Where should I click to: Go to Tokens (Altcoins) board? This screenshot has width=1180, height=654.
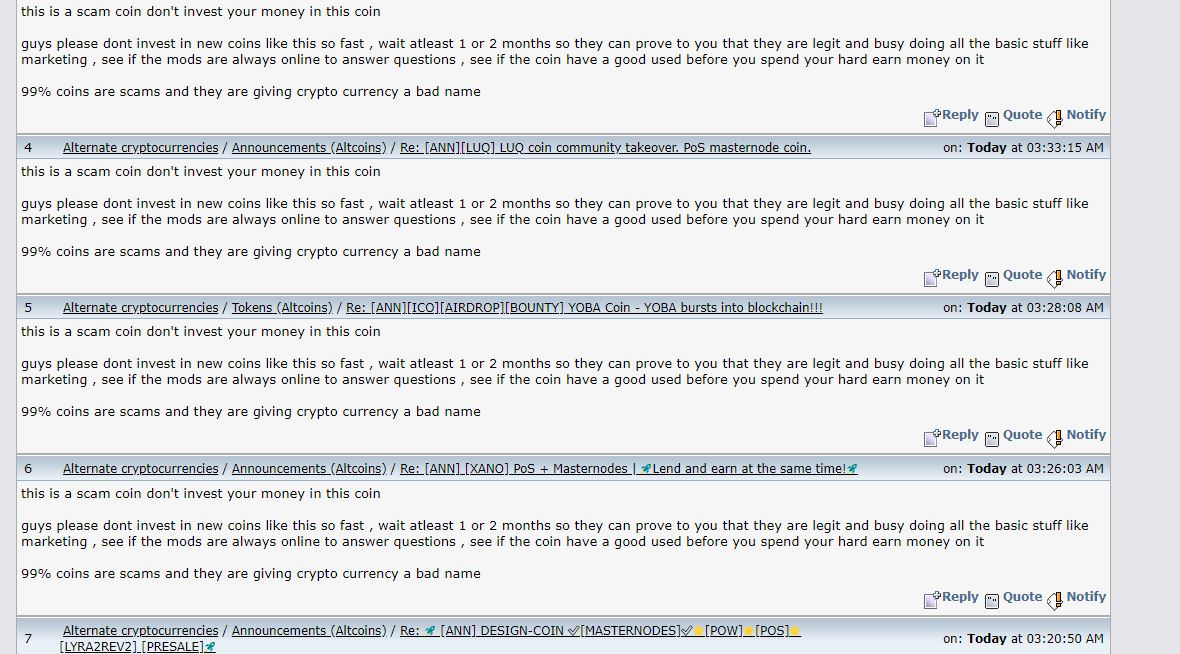pos(281,308)
